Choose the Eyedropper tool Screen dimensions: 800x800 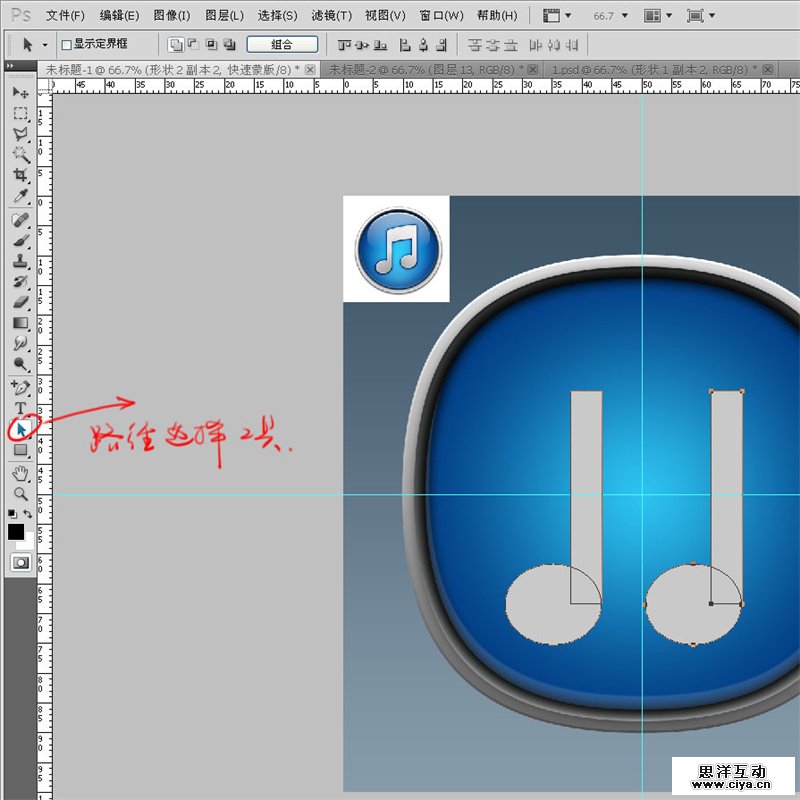[20, 197]
